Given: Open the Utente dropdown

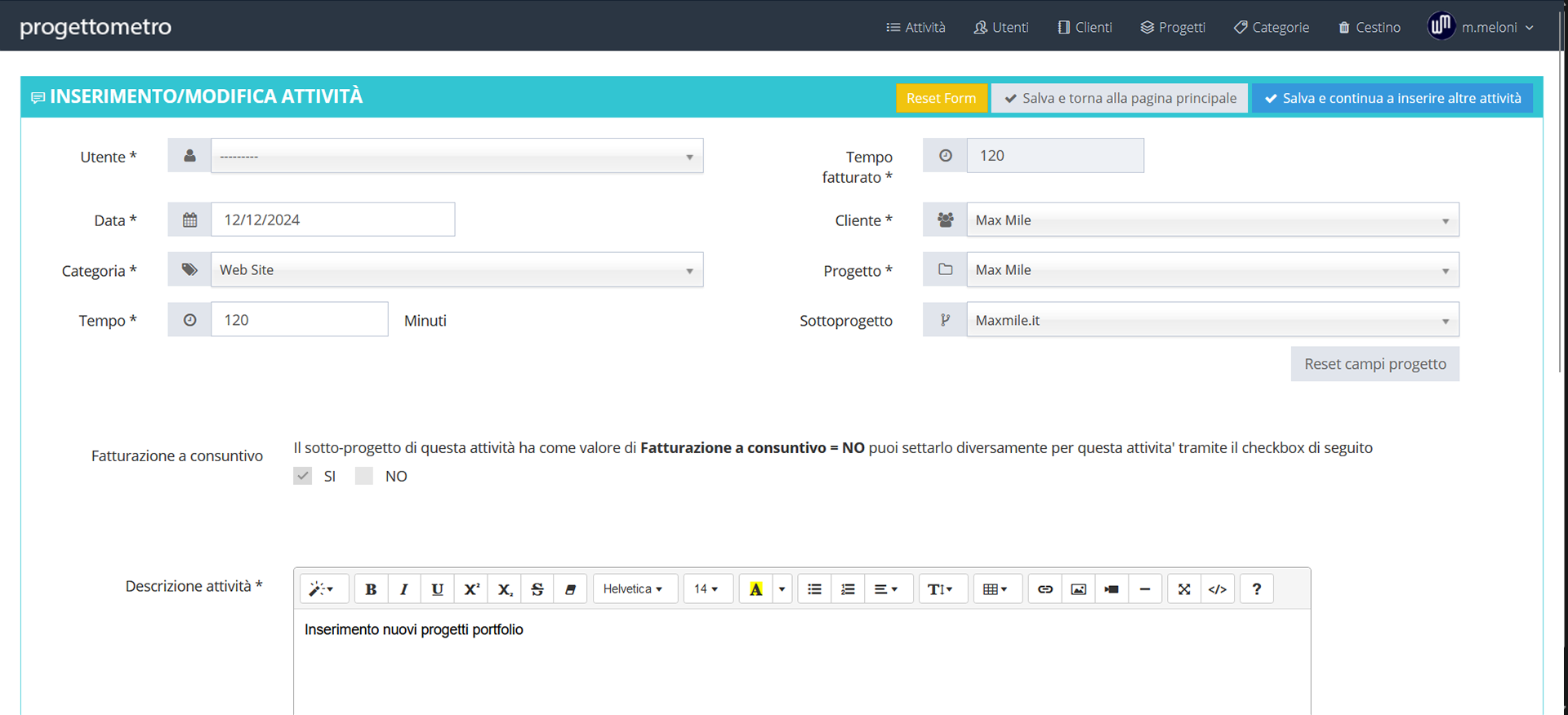Looking at the screenshot, I should pyautogui.click(x=457, y=156).
